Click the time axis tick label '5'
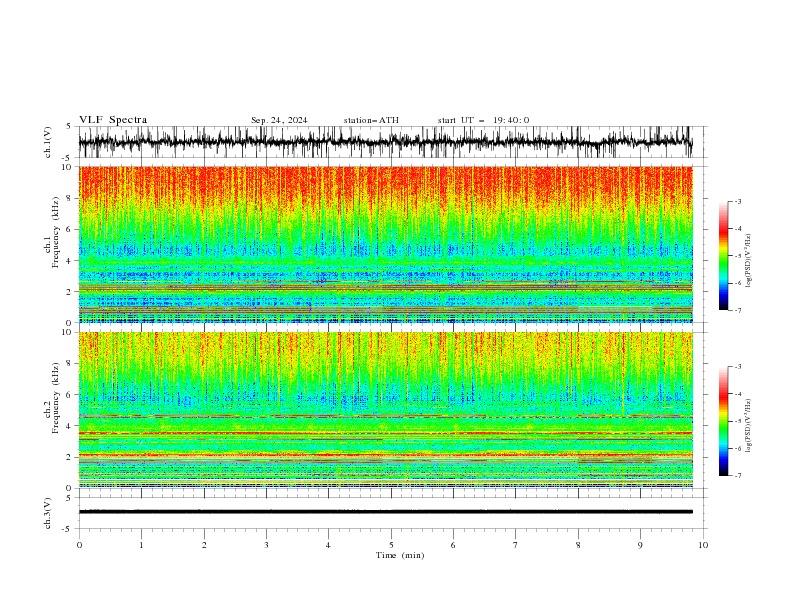The height and width of the screenshot is (612, 792). 391,545
